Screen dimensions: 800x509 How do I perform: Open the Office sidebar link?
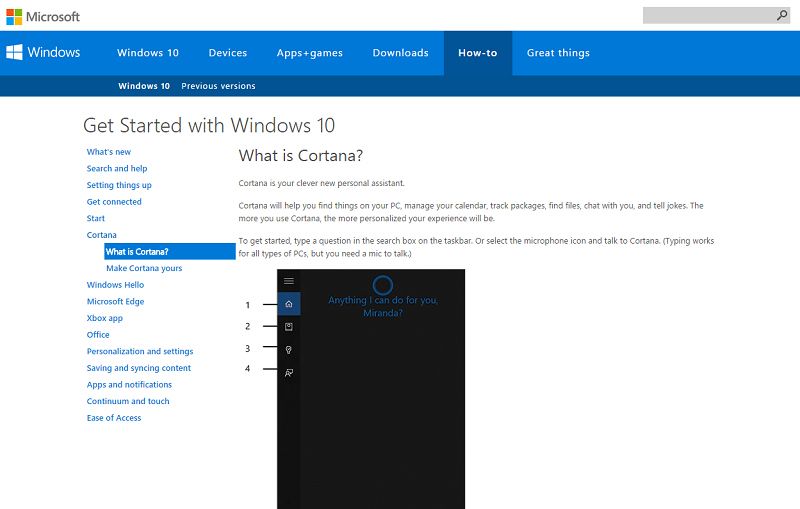[98, 335]
